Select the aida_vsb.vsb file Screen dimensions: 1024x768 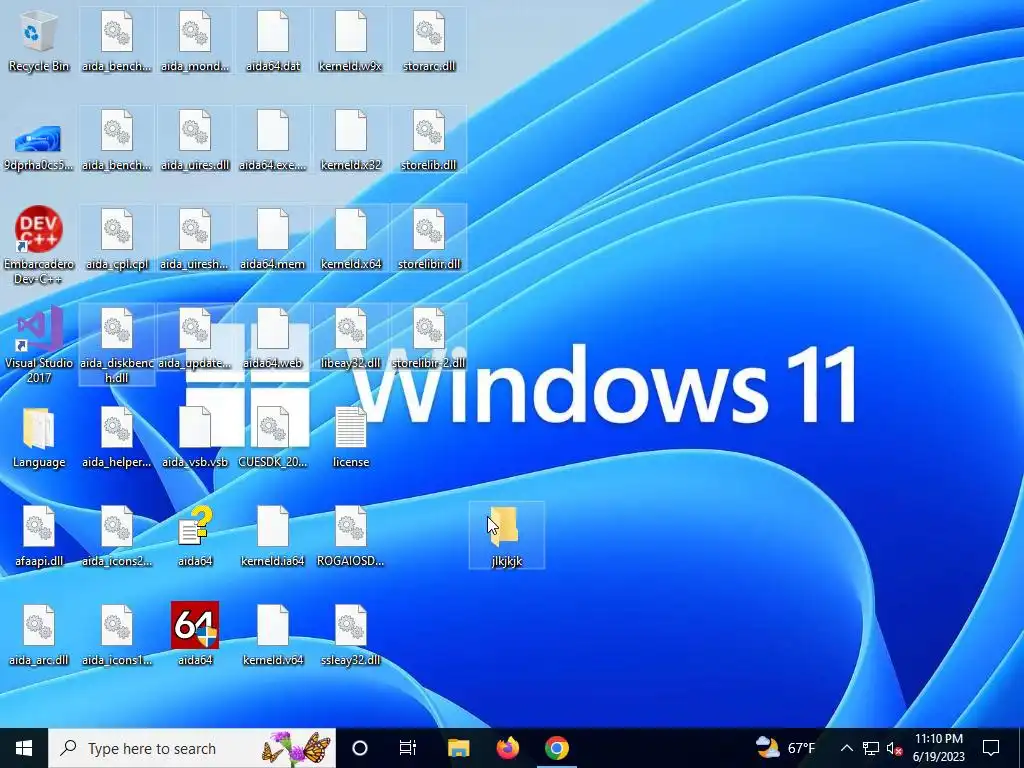click(195, 437)
